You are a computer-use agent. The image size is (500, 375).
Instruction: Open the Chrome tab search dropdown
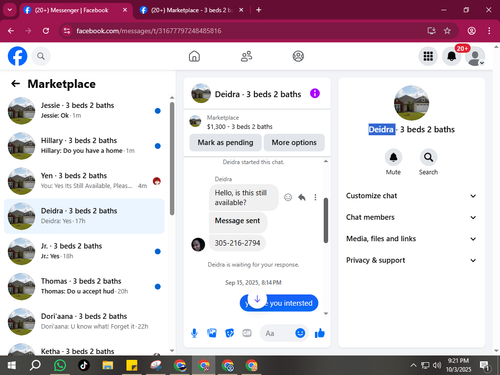[10, 10]
